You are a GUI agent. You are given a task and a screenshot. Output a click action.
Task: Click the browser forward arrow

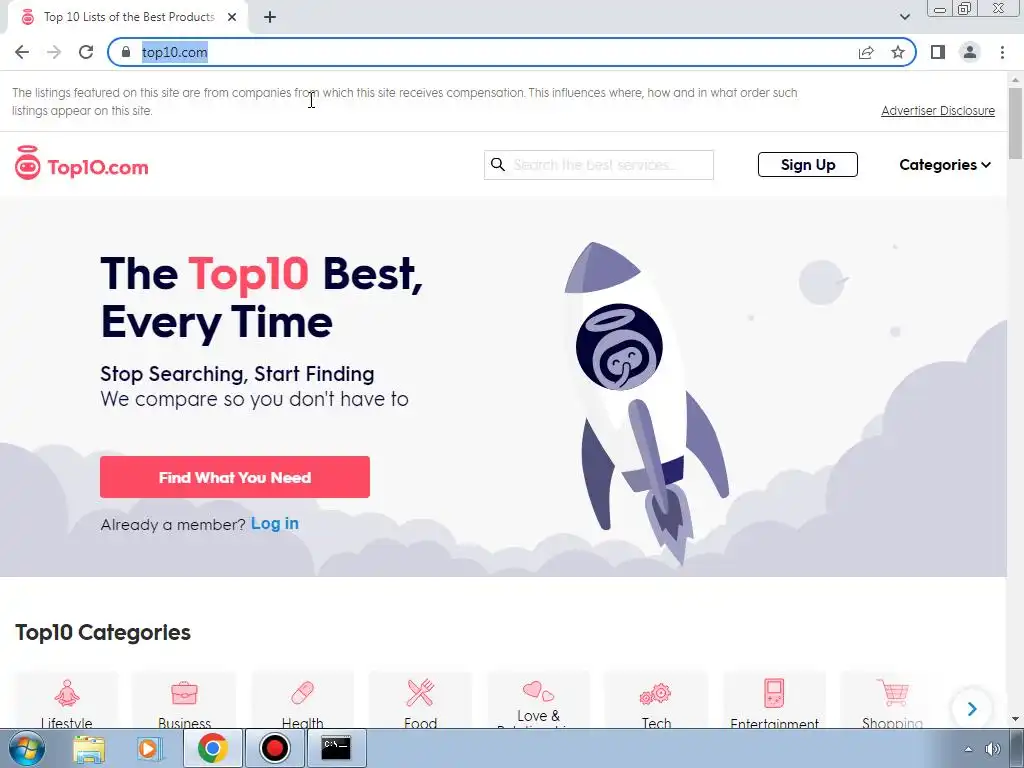point(54,52)
